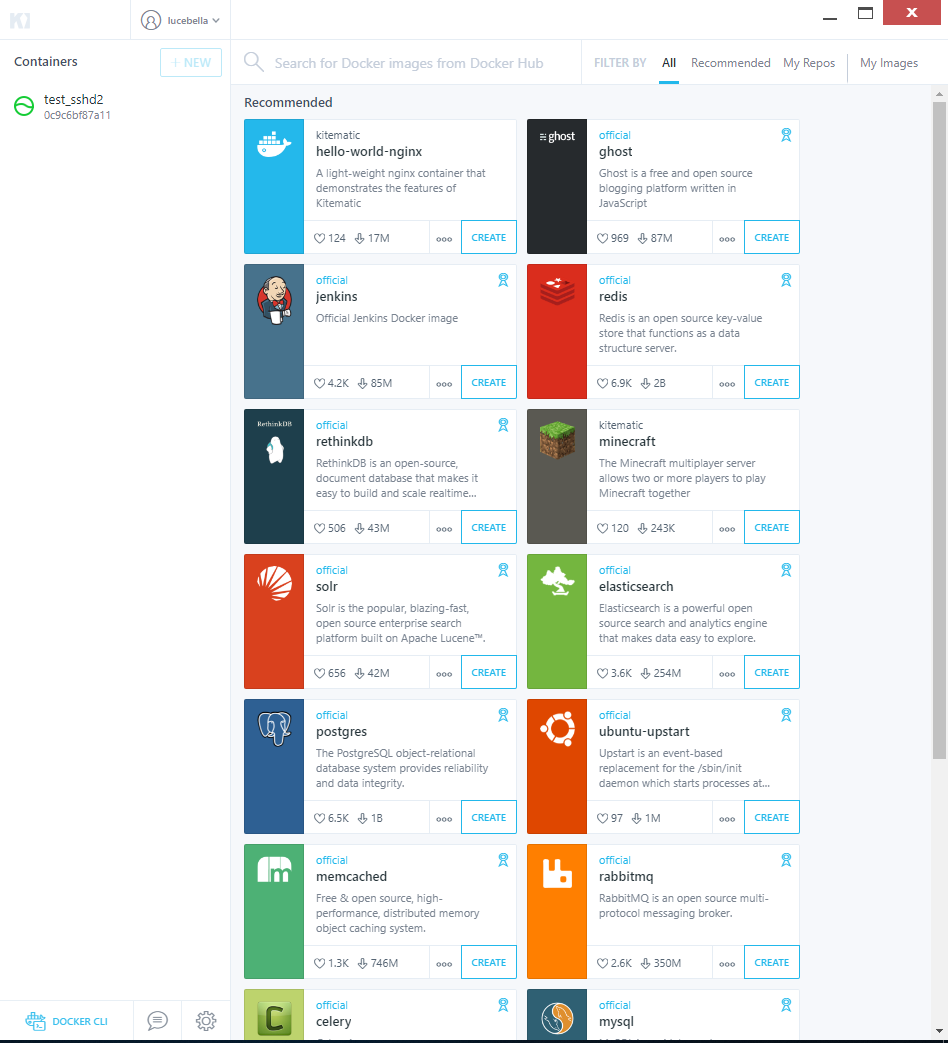The height and width of the screenshot is (1043, 948).
Task: Click the elasticsearch bonsai tree logo
Action: (557, 581)
